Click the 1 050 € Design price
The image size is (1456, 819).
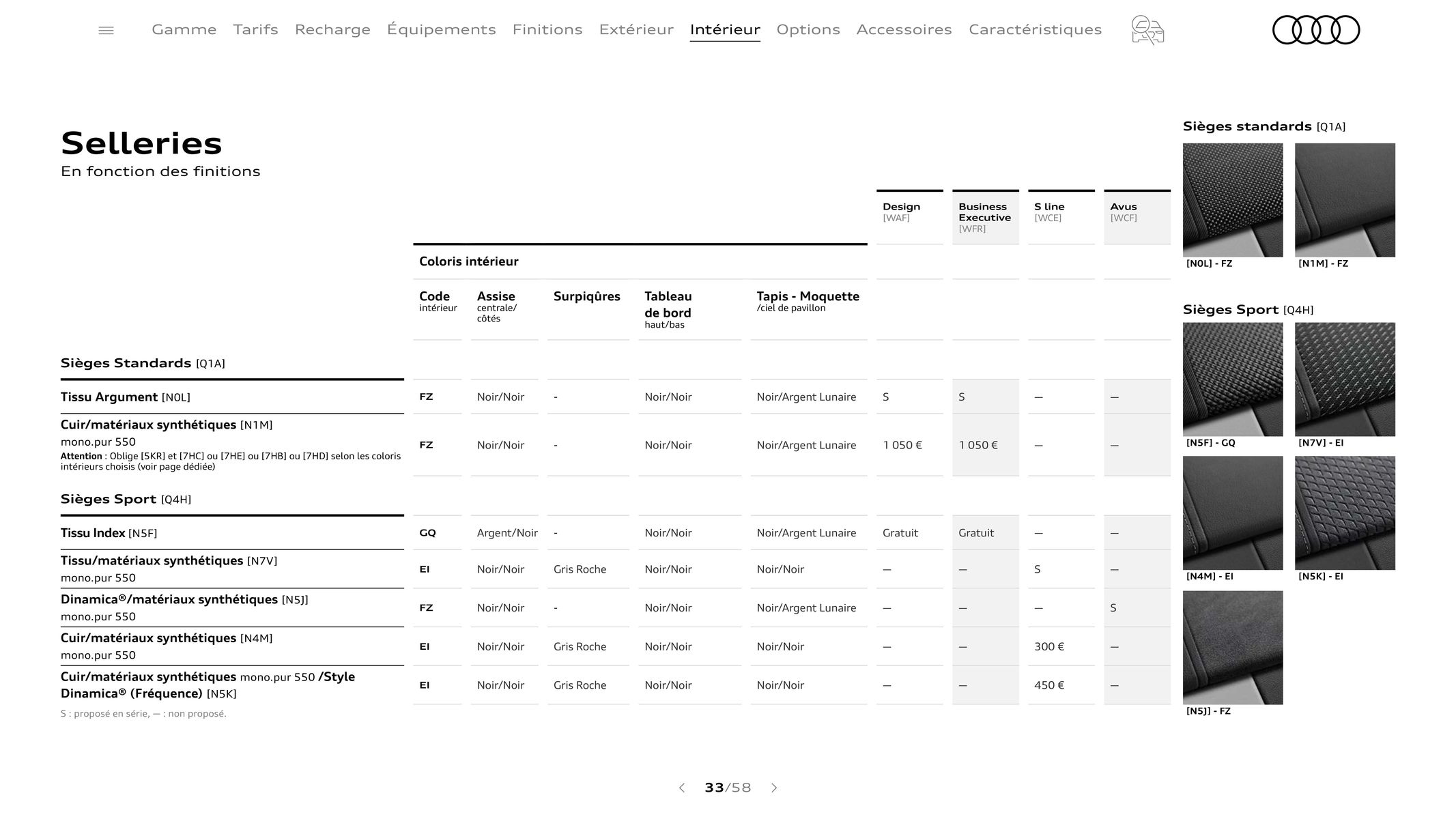coord(902,445)
